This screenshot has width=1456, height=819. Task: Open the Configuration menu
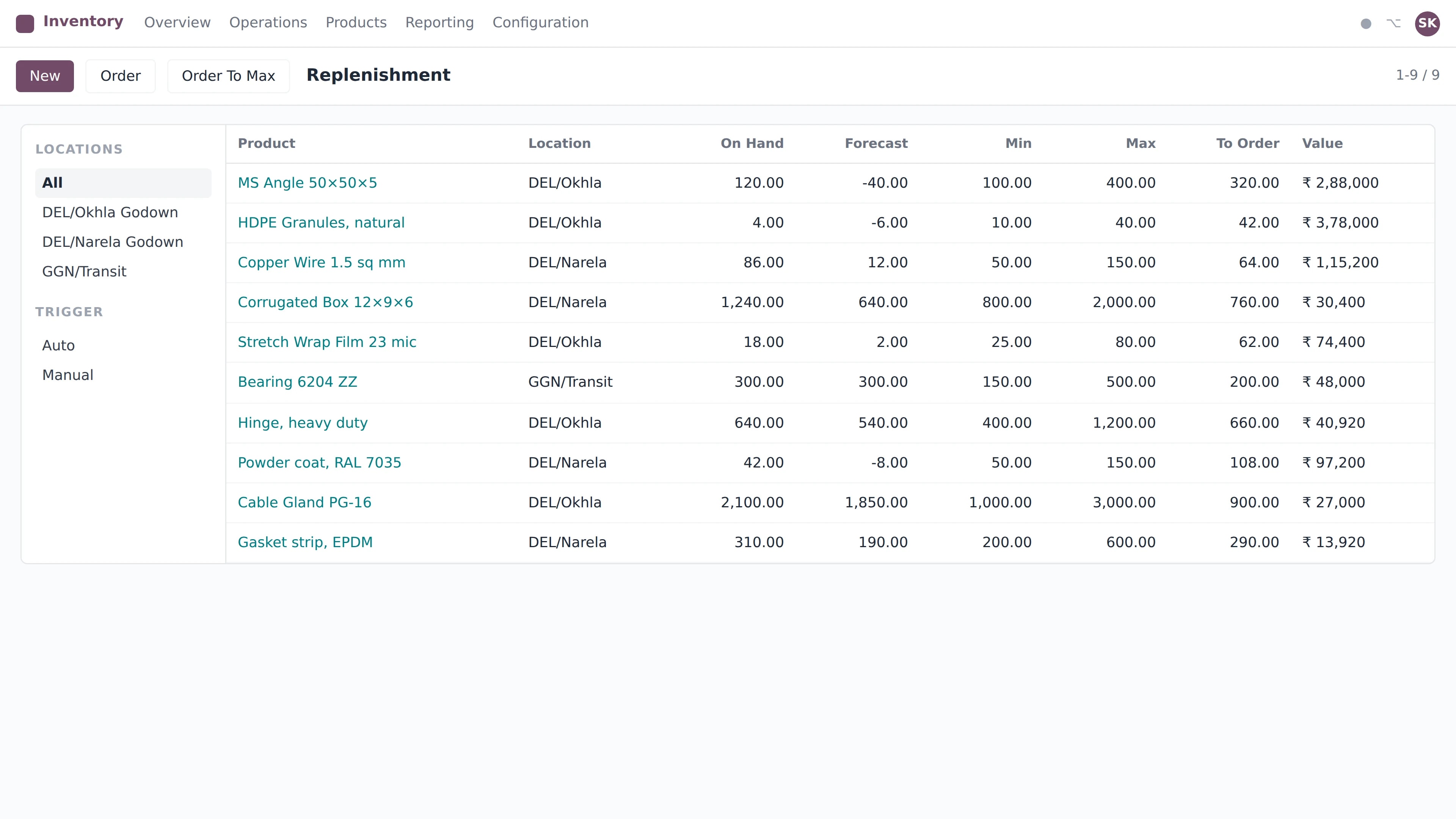click(x=540, y=23)
